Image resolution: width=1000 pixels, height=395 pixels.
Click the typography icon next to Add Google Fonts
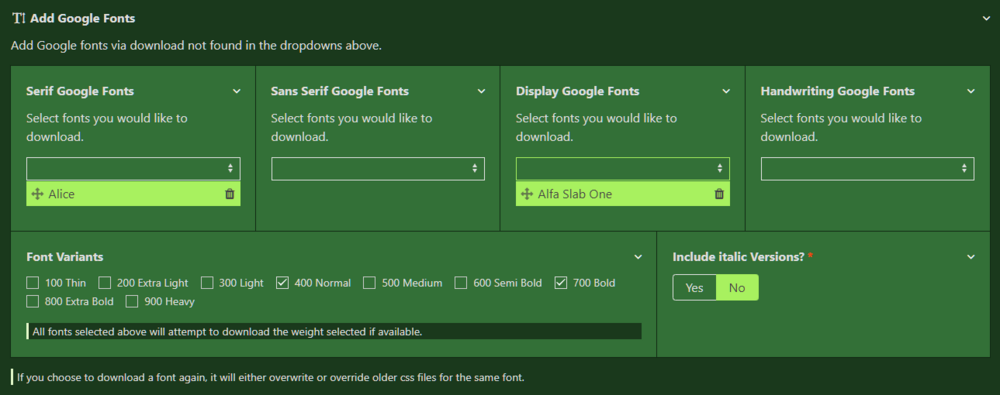tap(18, 19)
